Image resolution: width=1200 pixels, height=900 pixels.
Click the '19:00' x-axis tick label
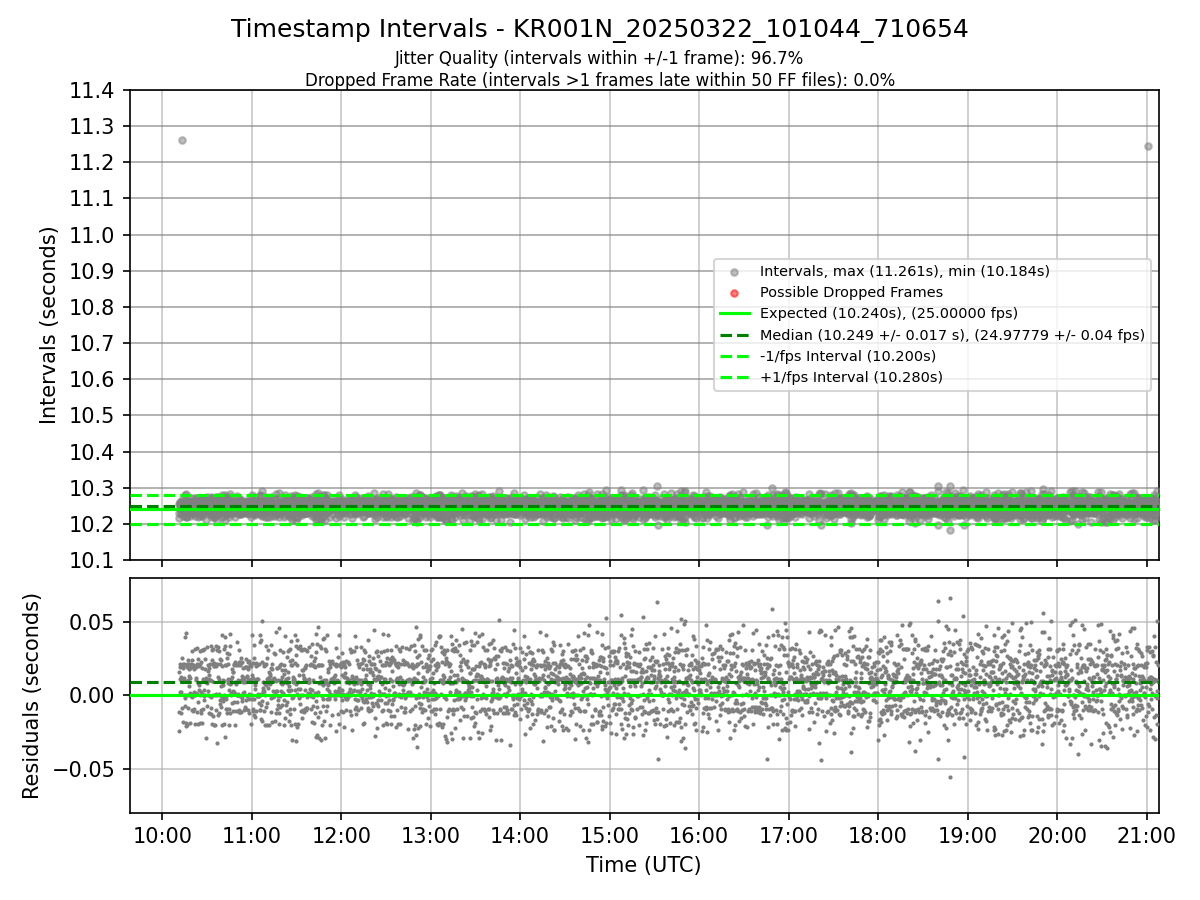pyautogui.click(x=967, y=835)
